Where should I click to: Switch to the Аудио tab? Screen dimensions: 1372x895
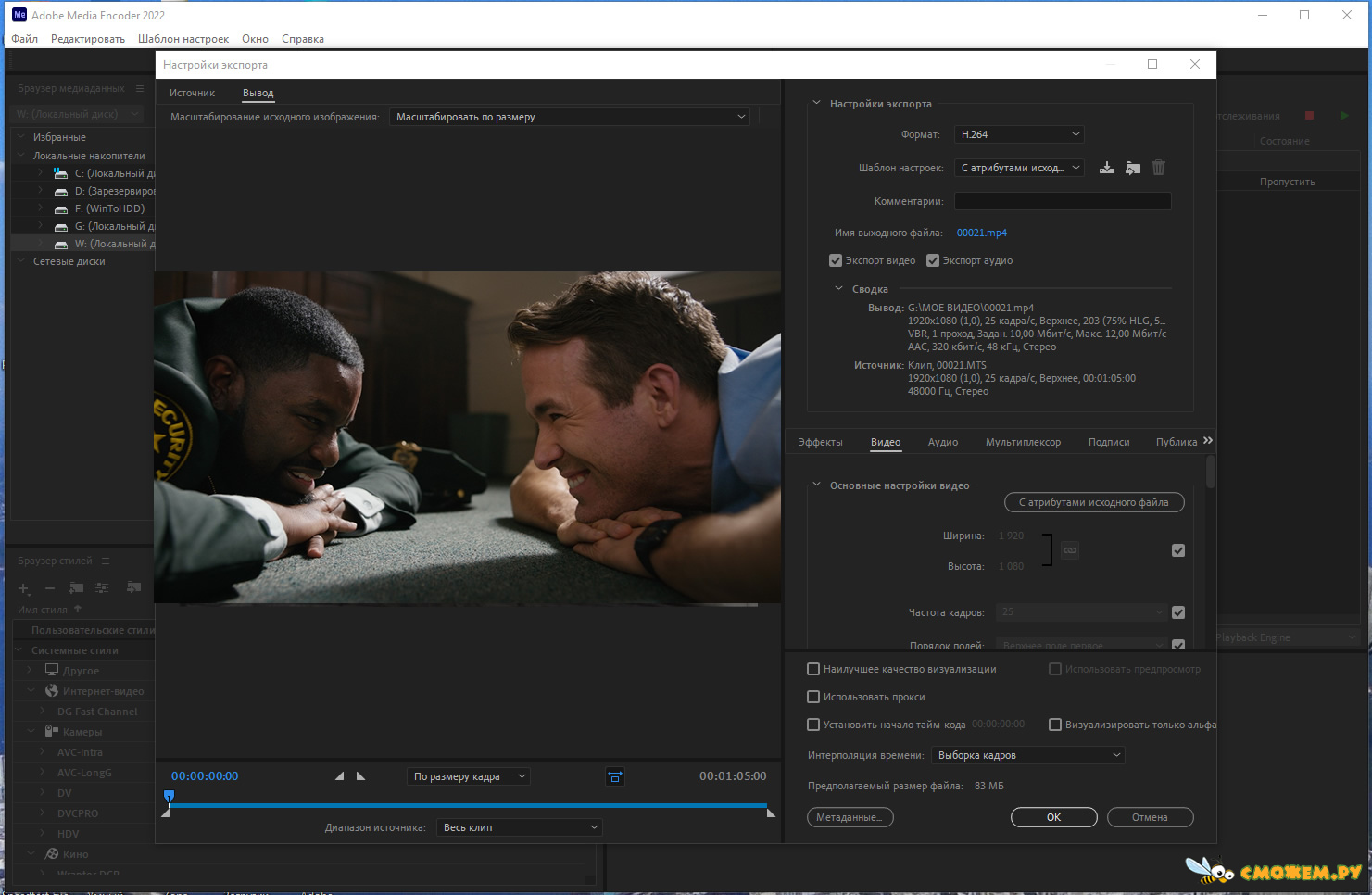point(943,442)
